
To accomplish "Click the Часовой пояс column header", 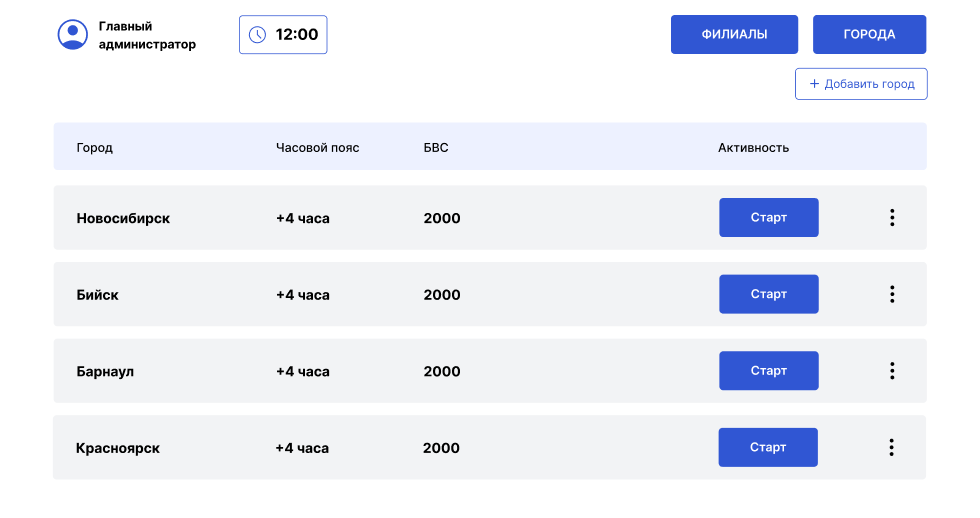I will point(317,148).
